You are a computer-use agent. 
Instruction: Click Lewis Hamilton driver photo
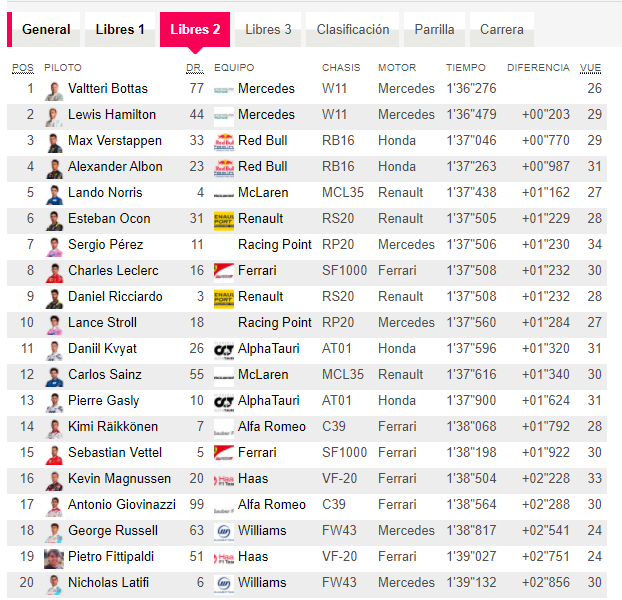[x=54, y=117]
